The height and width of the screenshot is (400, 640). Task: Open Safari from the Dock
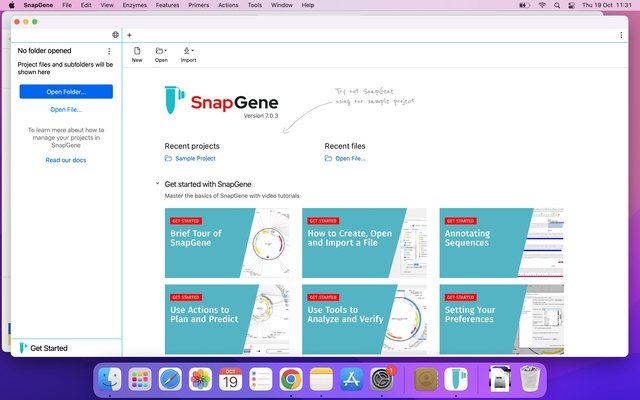pos(170,379)
